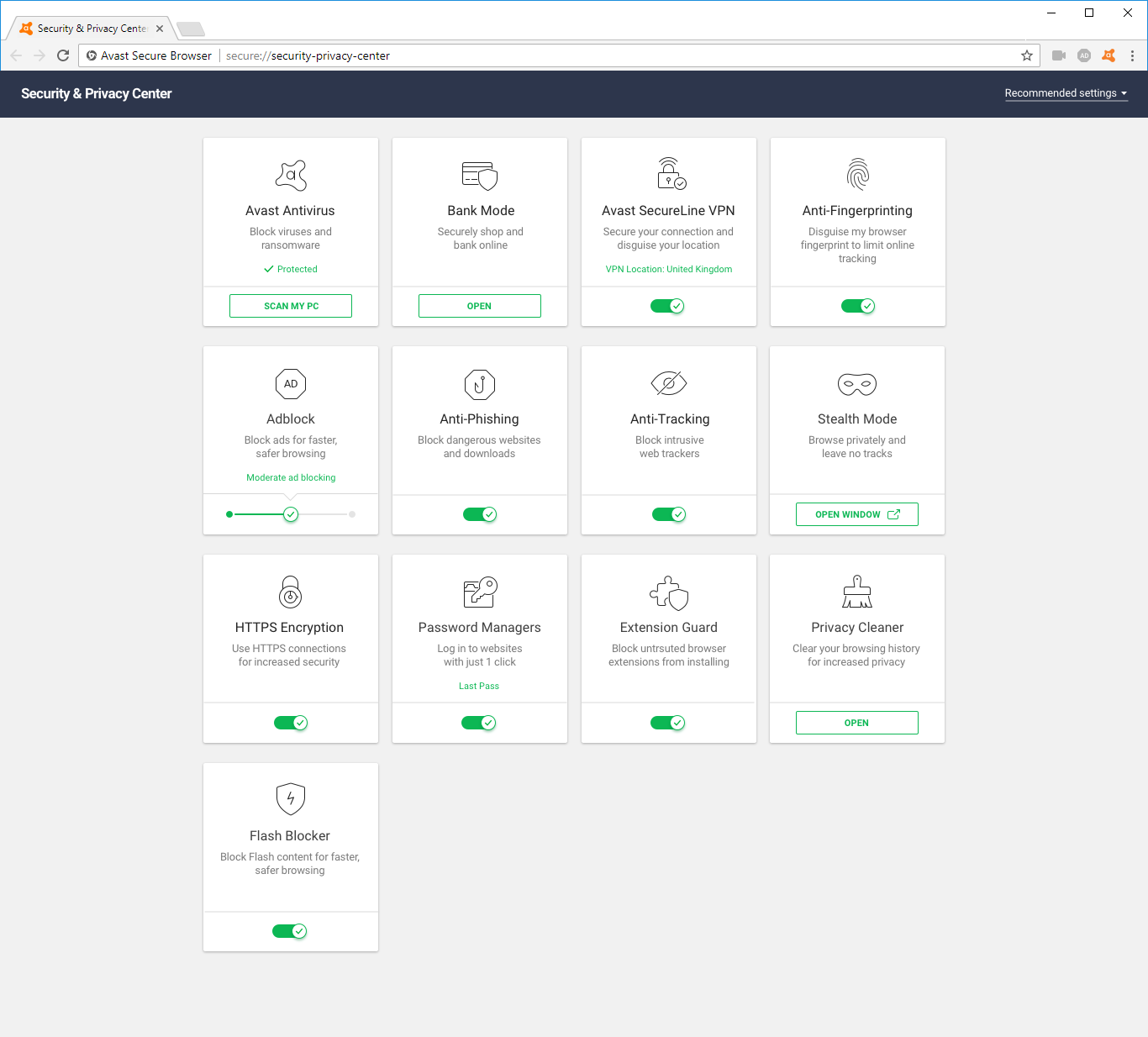Viewport: 1148px width, 1037px height.
Task: Open the browser menu (three dots)
Action: tap(1132, 55)
